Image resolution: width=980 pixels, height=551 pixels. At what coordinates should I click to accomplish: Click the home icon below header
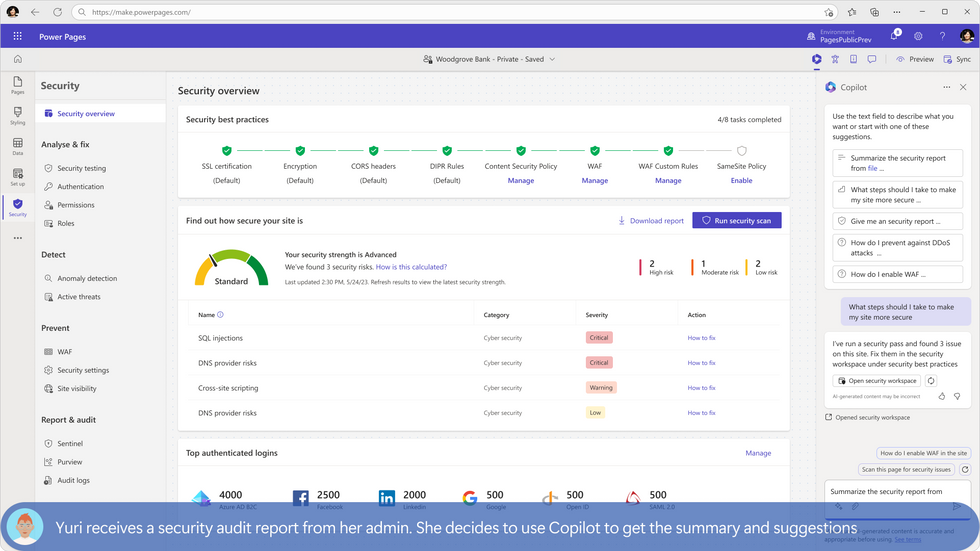tap(18, 59)
